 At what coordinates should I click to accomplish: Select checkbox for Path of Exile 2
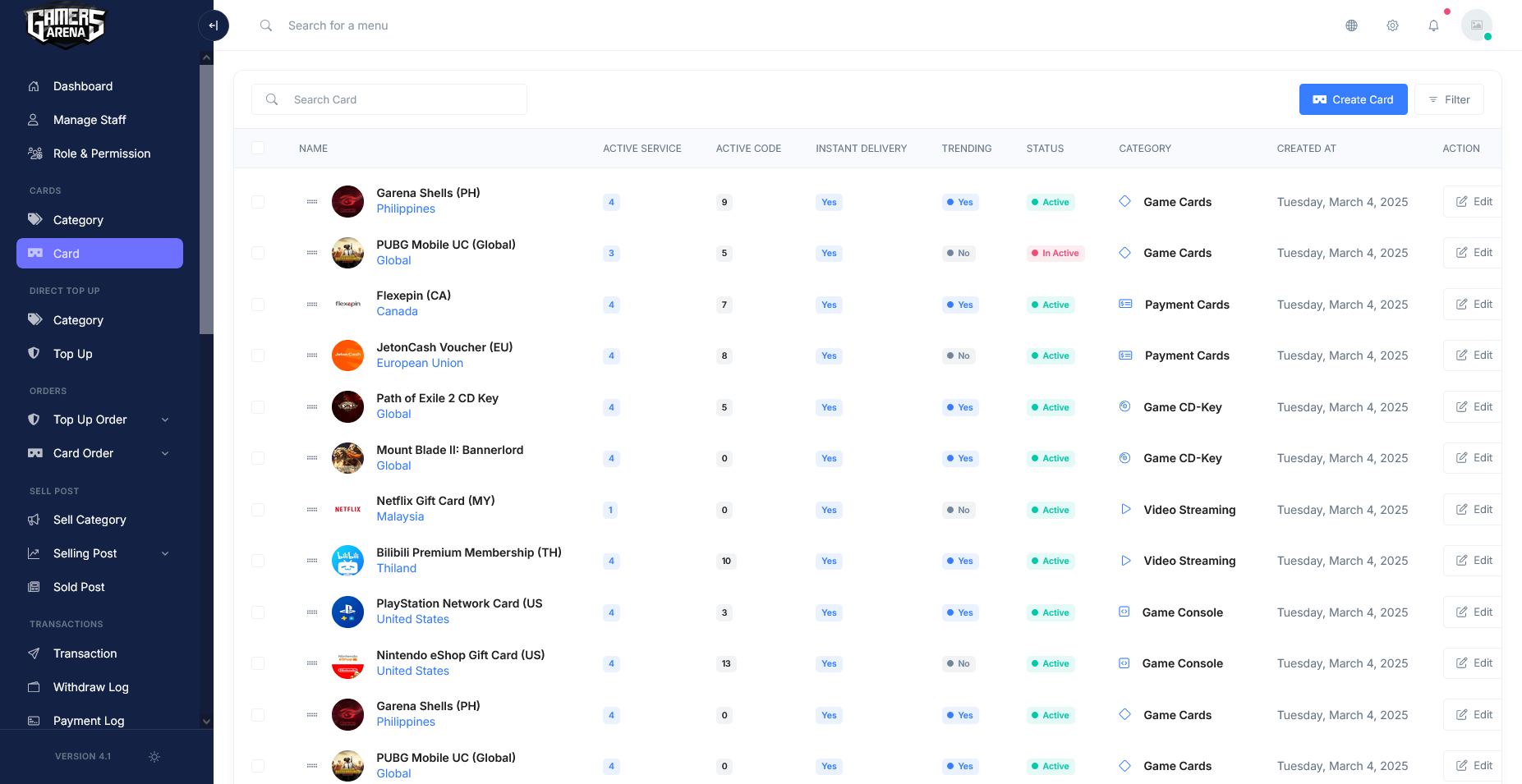[258, 407]
